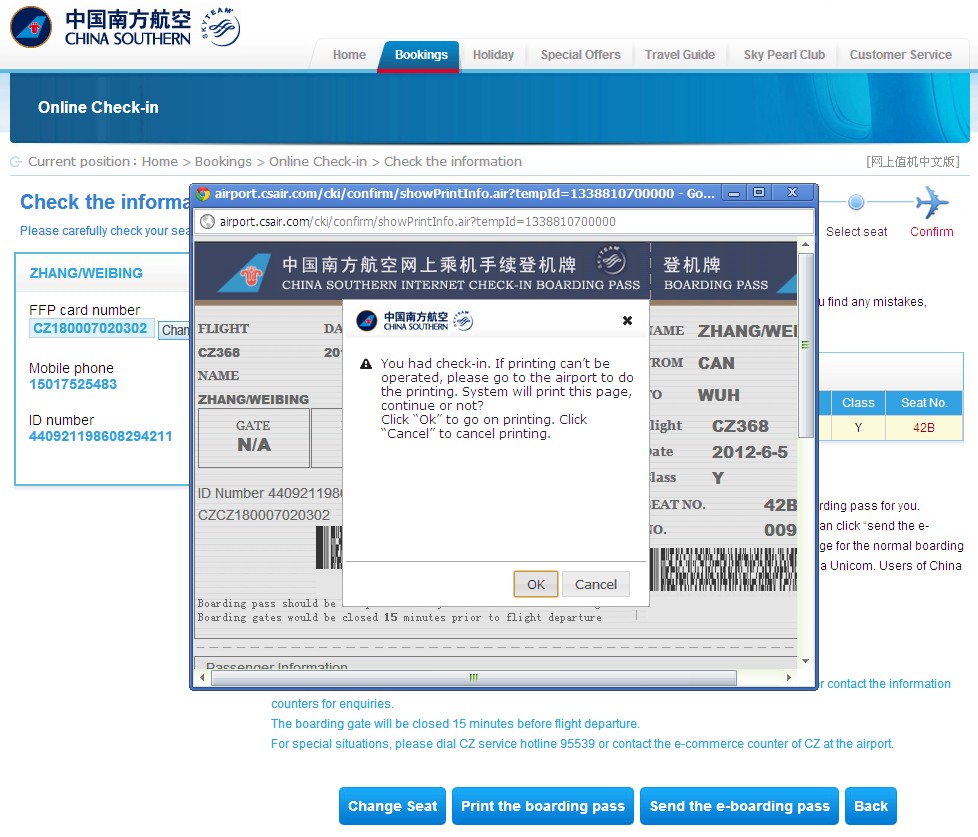
Task: Close the check-in dialog with the X icon
Action: coord(627,321)
